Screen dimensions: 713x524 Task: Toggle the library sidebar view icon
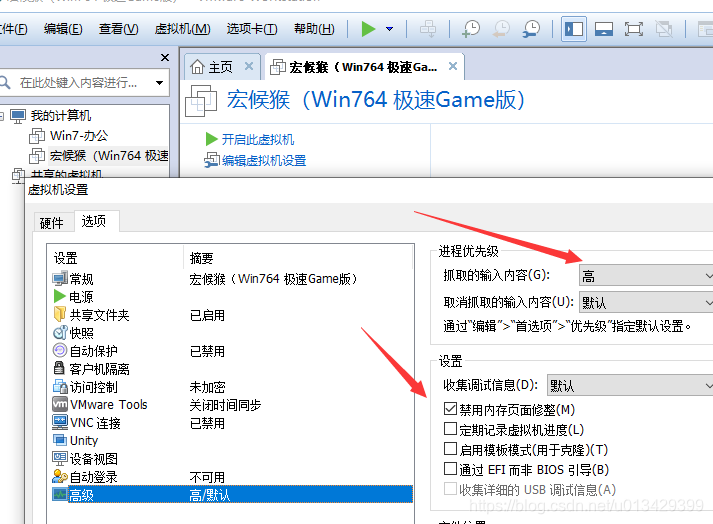pos(573,29)
